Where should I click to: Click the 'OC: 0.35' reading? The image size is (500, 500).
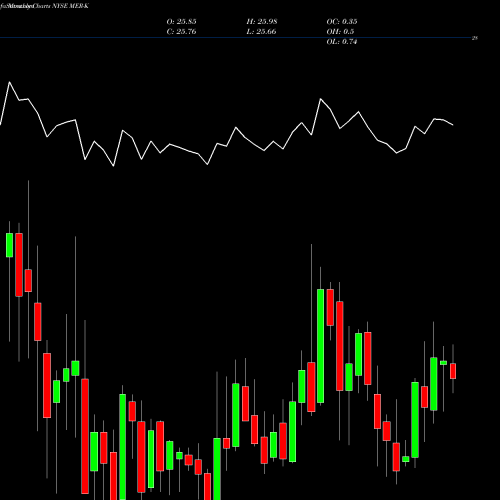[342, 22]
